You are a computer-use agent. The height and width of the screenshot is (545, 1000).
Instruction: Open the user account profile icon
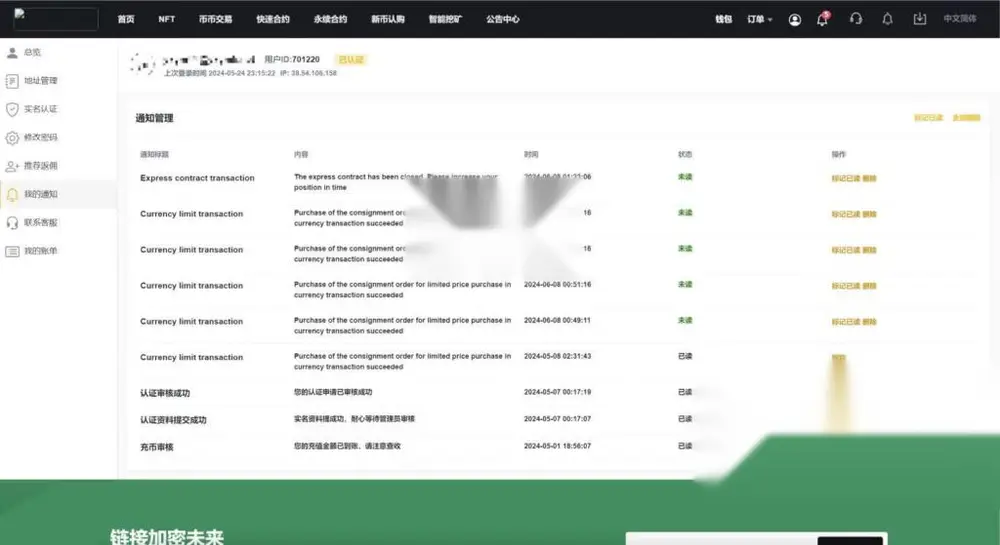795,20
